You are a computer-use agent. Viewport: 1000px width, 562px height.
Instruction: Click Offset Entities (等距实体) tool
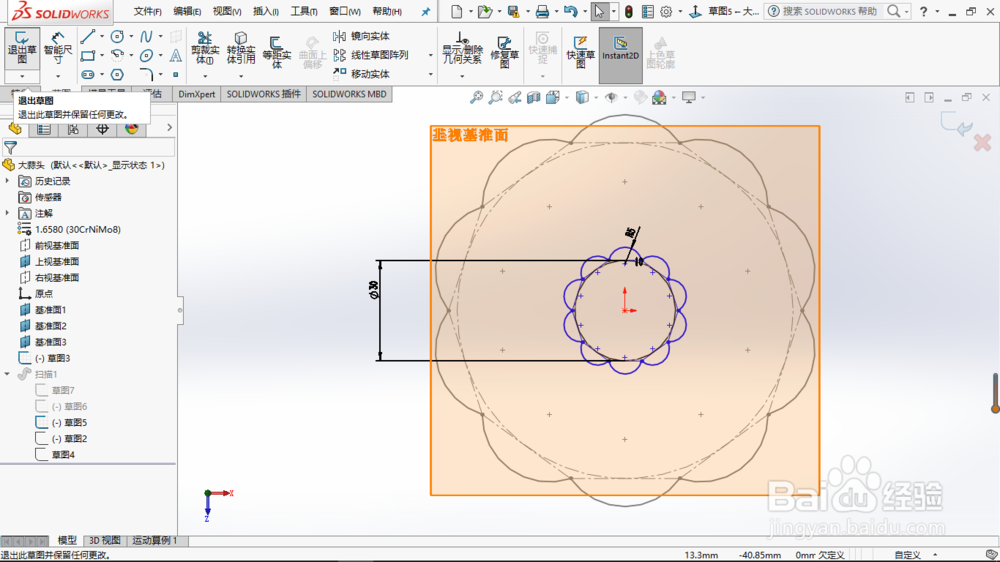(x=276, y=51)
